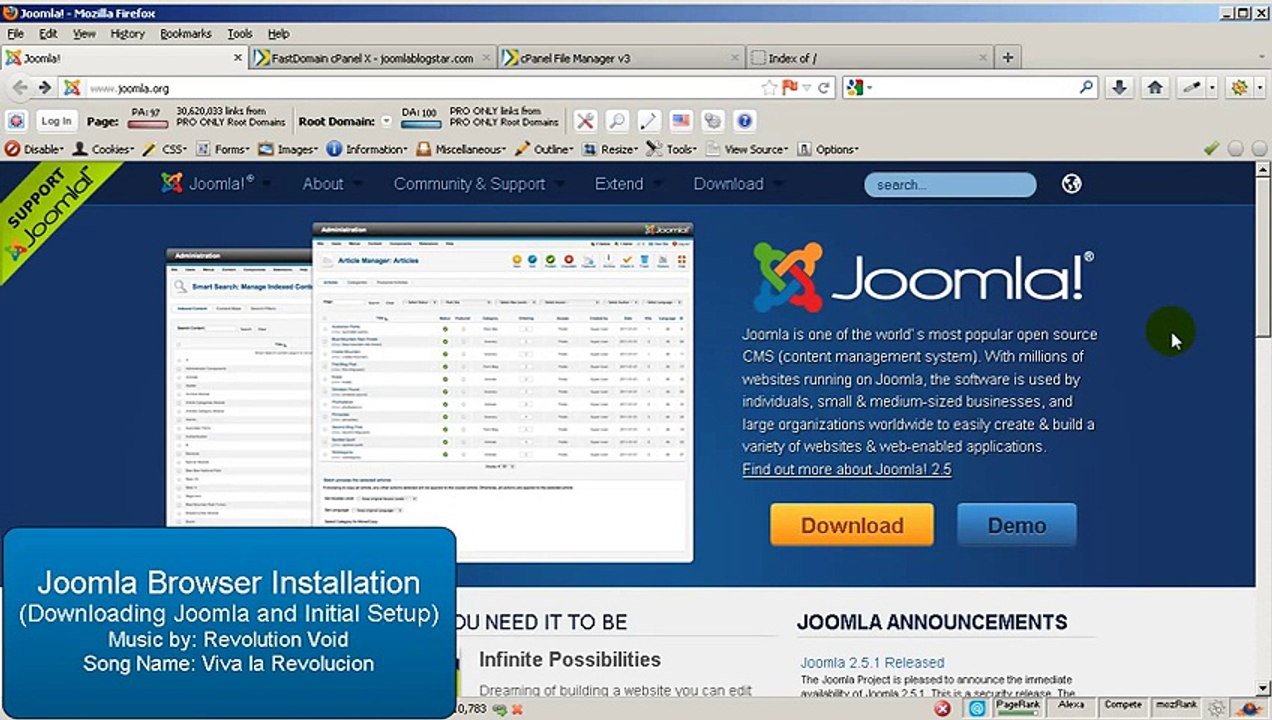
Task: Open the developer toolbar Options menu
Action: tap(828, 149)
